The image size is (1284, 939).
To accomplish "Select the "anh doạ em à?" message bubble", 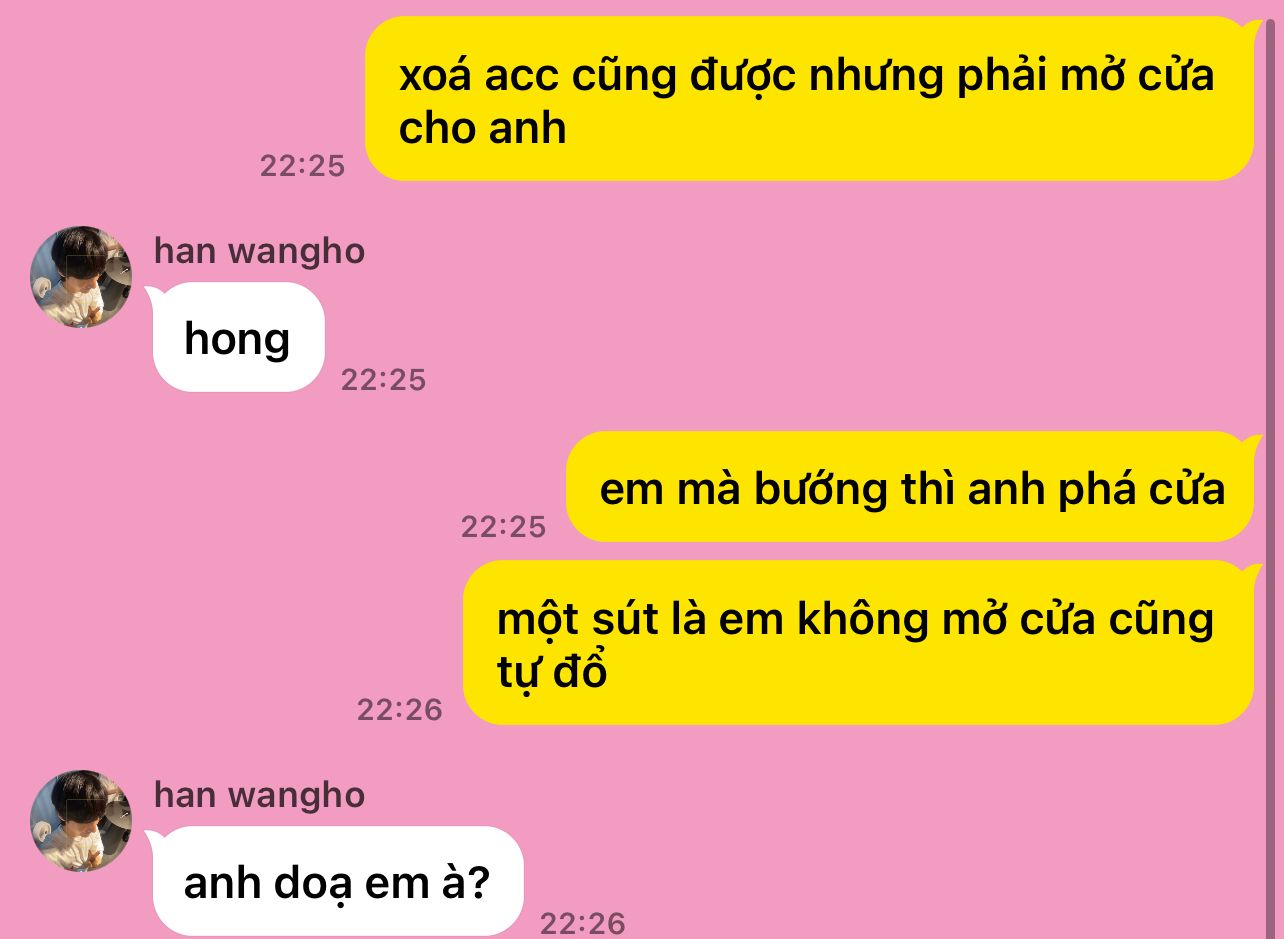I will pos(338,881).
